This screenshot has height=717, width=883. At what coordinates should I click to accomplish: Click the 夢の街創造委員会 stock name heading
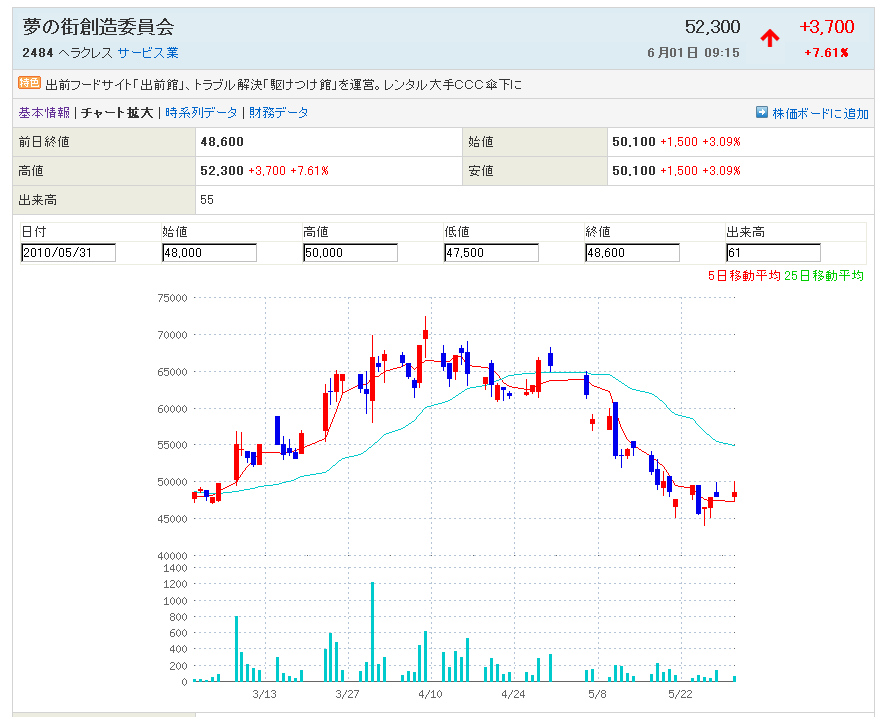(x=98, y=27)
